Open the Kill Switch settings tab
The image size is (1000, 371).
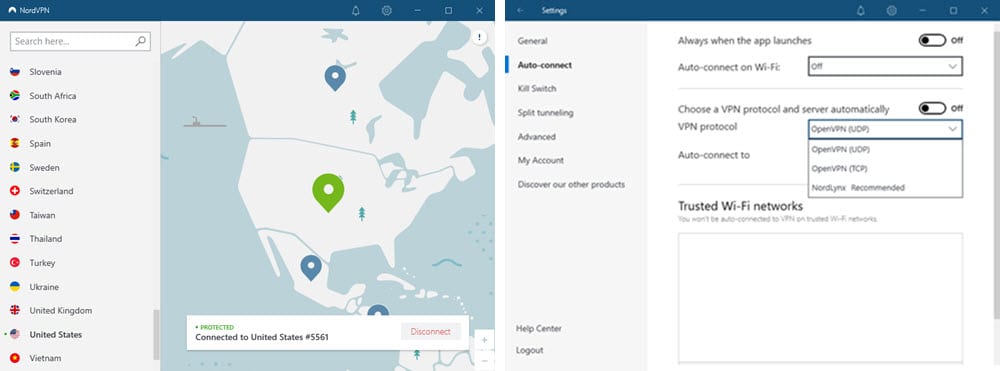coord(537,89)
